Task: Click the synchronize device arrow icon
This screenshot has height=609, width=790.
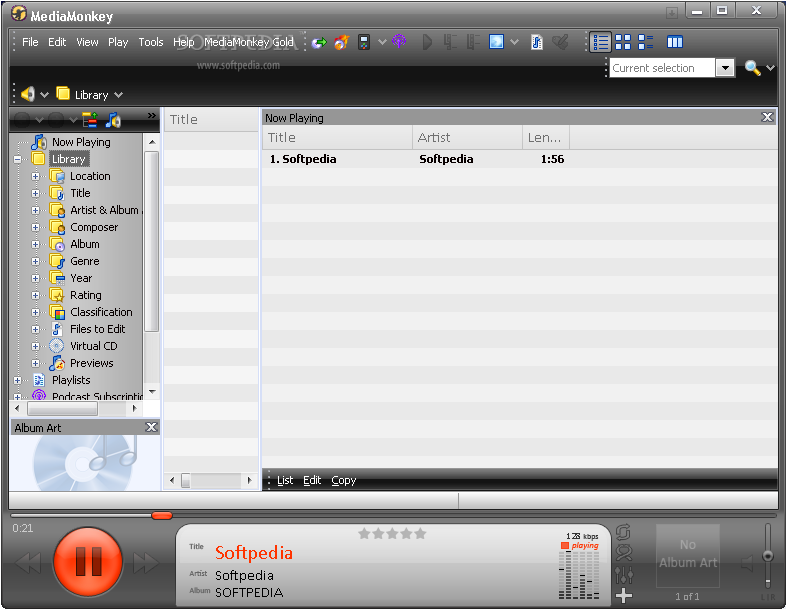Action: coord(318,42)
